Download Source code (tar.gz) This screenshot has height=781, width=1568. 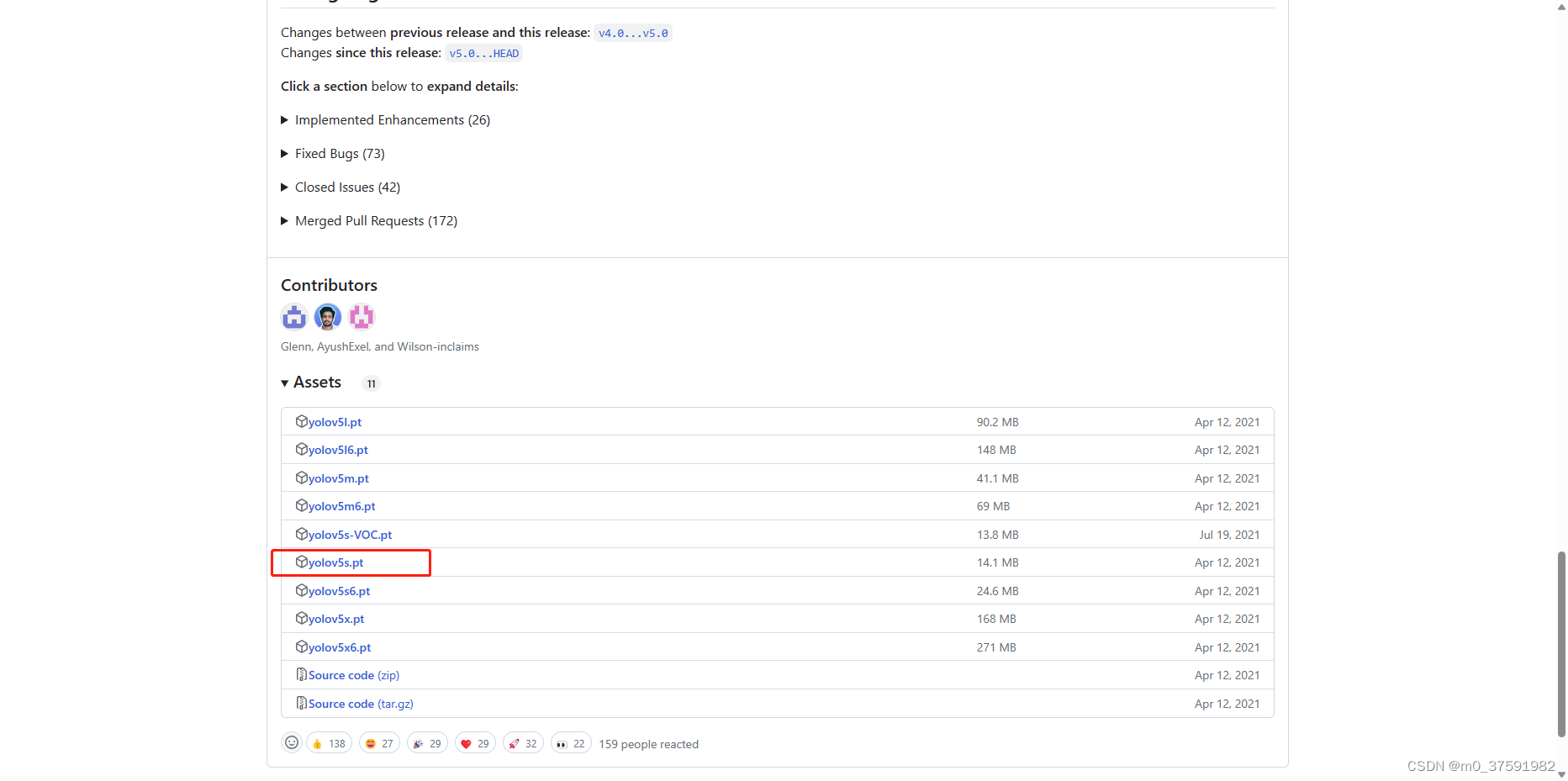tap(361, 704)
